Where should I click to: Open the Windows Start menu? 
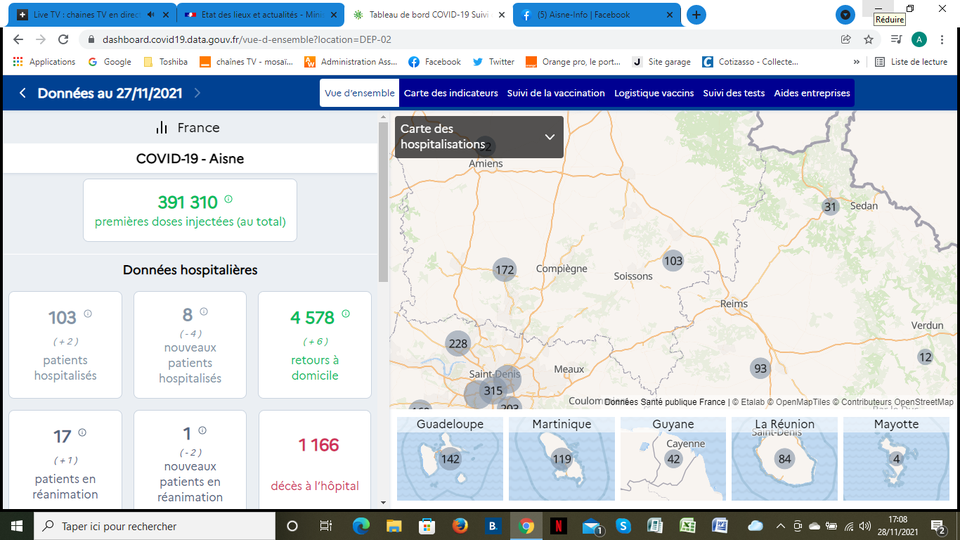point(17,526)
